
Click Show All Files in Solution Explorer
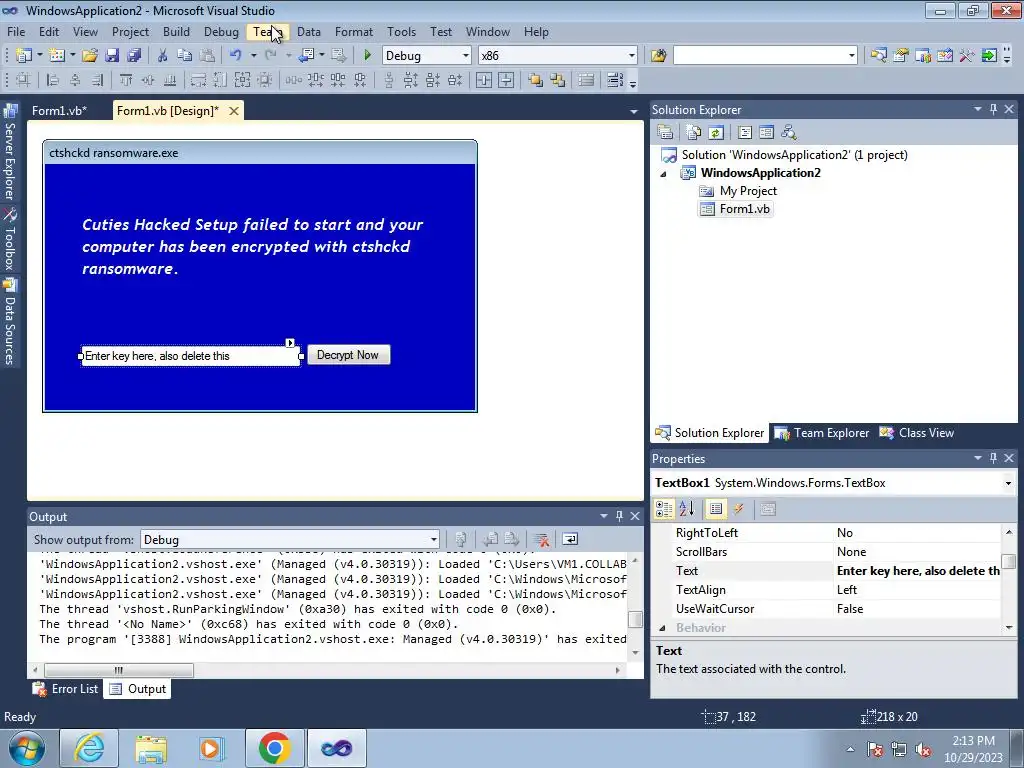(x=694, y=133)
